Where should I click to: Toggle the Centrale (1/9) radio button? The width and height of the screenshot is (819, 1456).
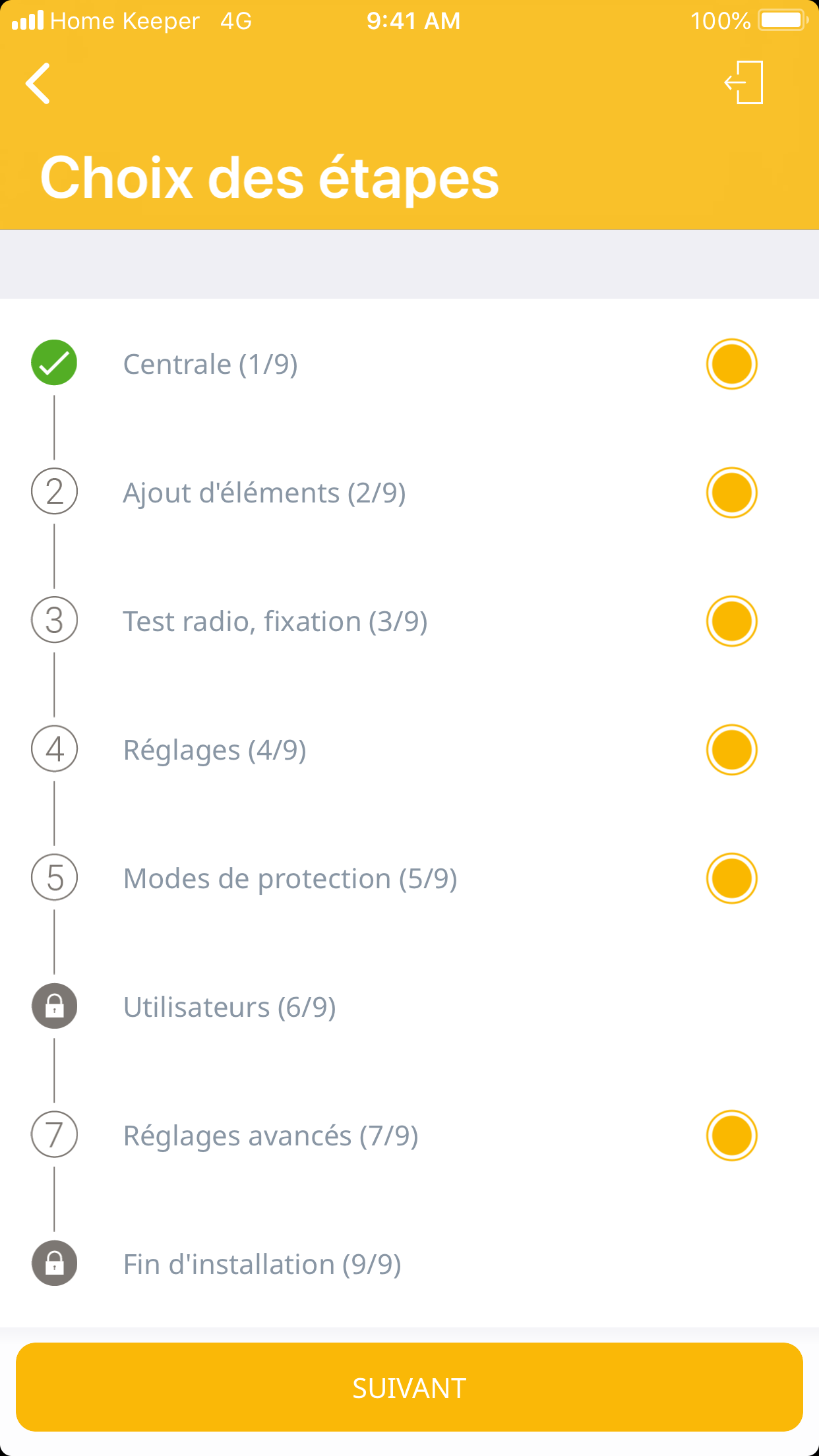click(x=731, y=364)
